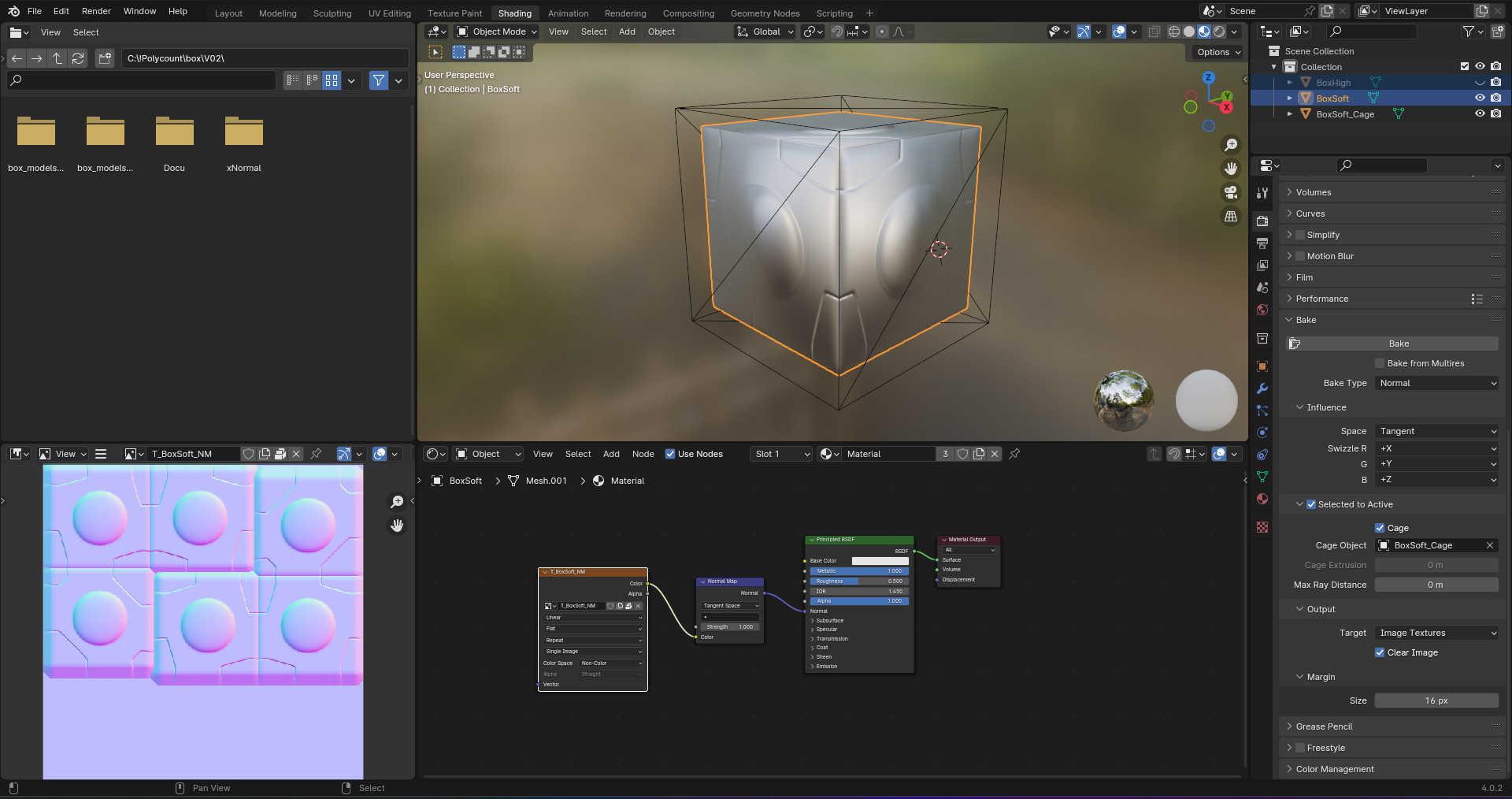This screenshot has height=799, width=1512.
Task: Uncheck Selected to Active option
Action: pos(1311,504)
